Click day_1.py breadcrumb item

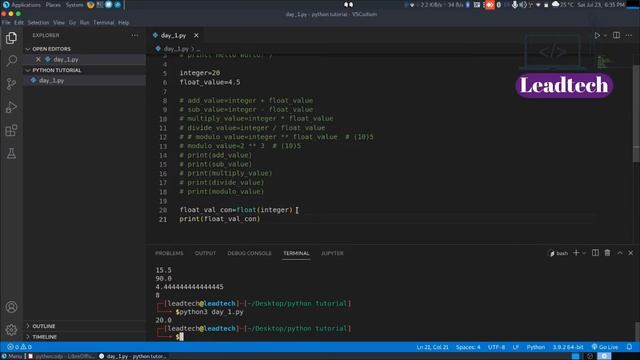point(176,49)
